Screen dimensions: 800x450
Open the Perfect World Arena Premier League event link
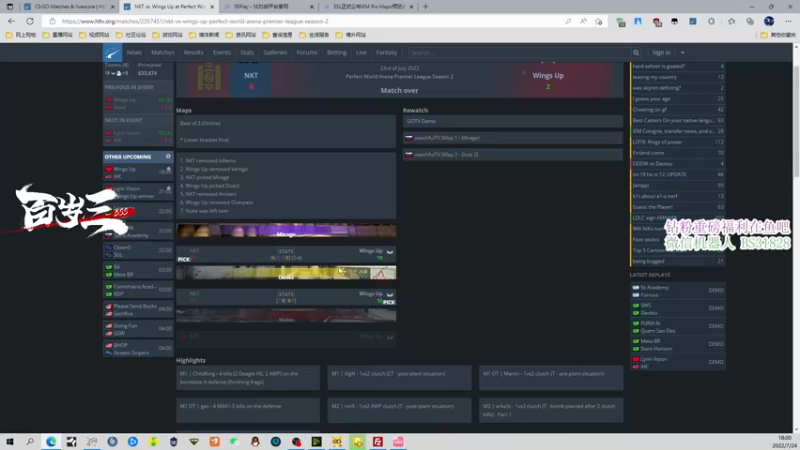(399, 77)
